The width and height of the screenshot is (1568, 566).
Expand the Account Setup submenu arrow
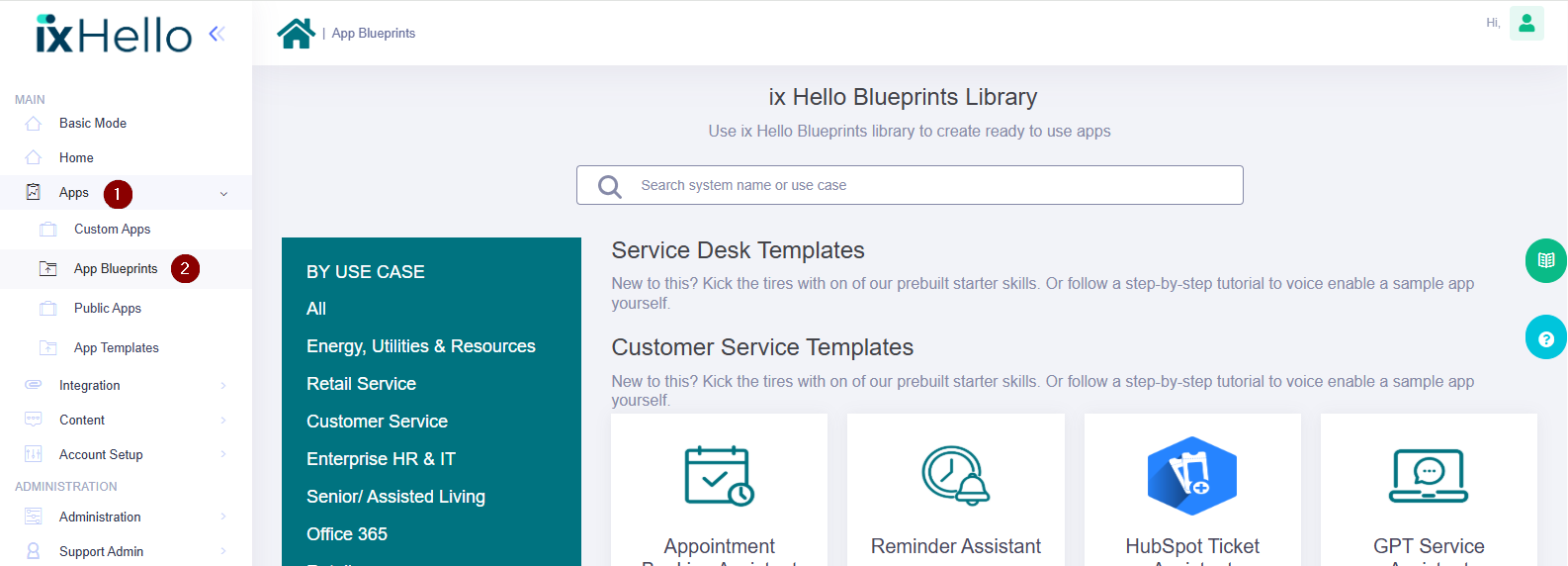tap(223, 455)
